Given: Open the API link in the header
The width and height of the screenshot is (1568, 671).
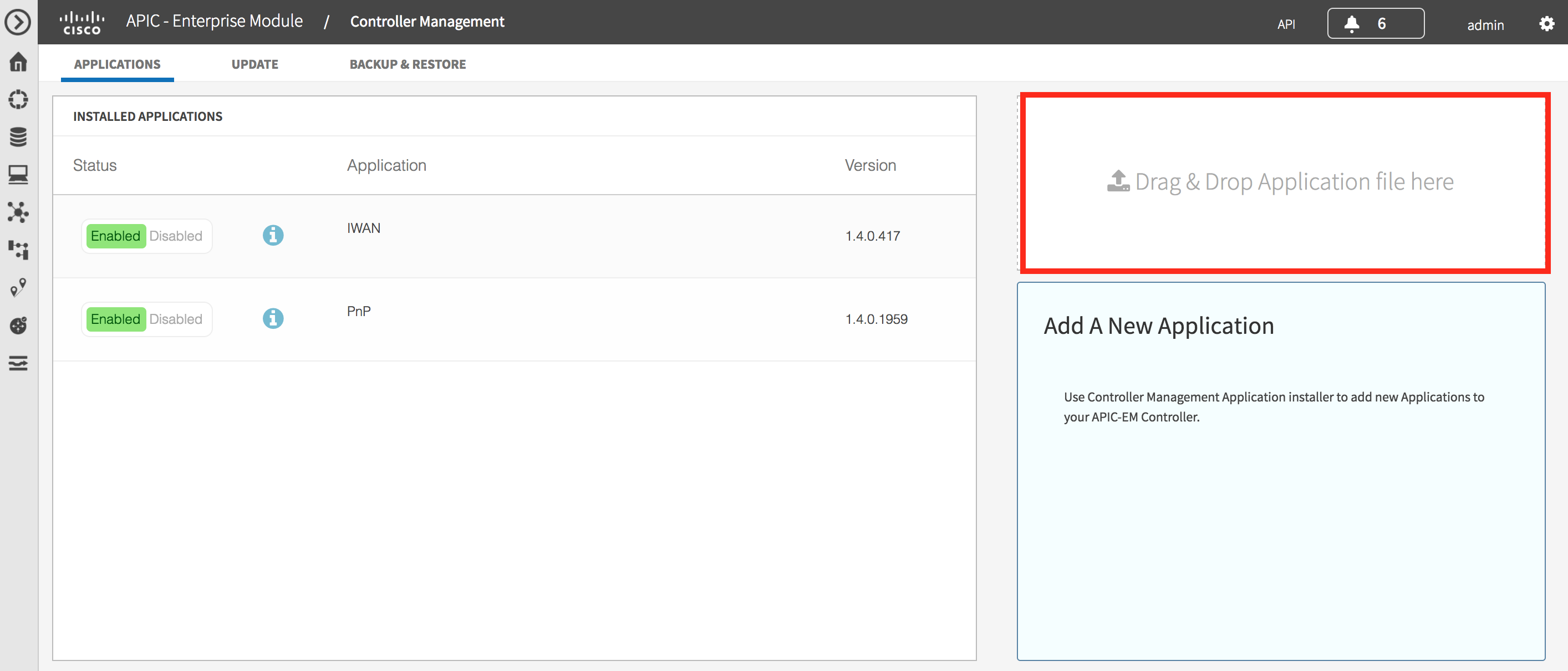Looking at the screenshot, I should (x=1286, y=24).
